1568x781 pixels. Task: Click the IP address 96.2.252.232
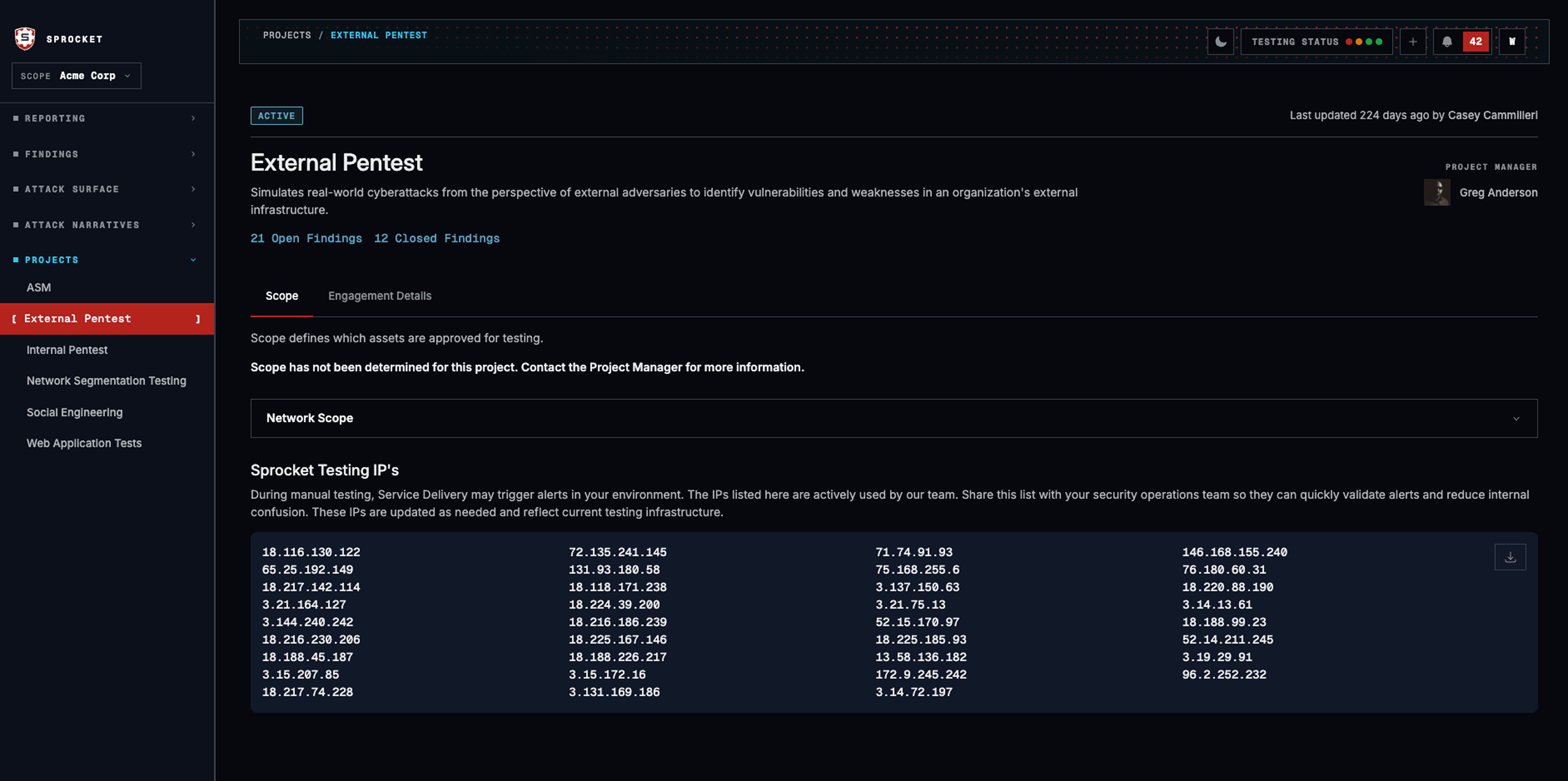1224,674
